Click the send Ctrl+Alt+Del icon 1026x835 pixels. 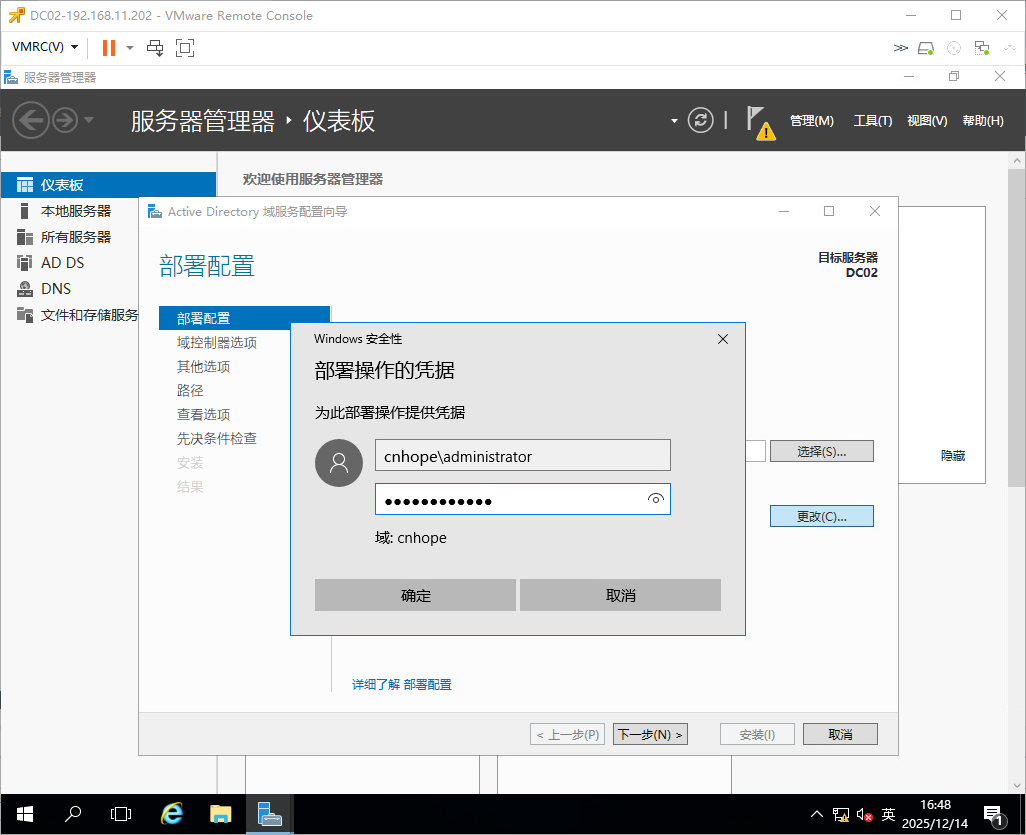(155, 48)
